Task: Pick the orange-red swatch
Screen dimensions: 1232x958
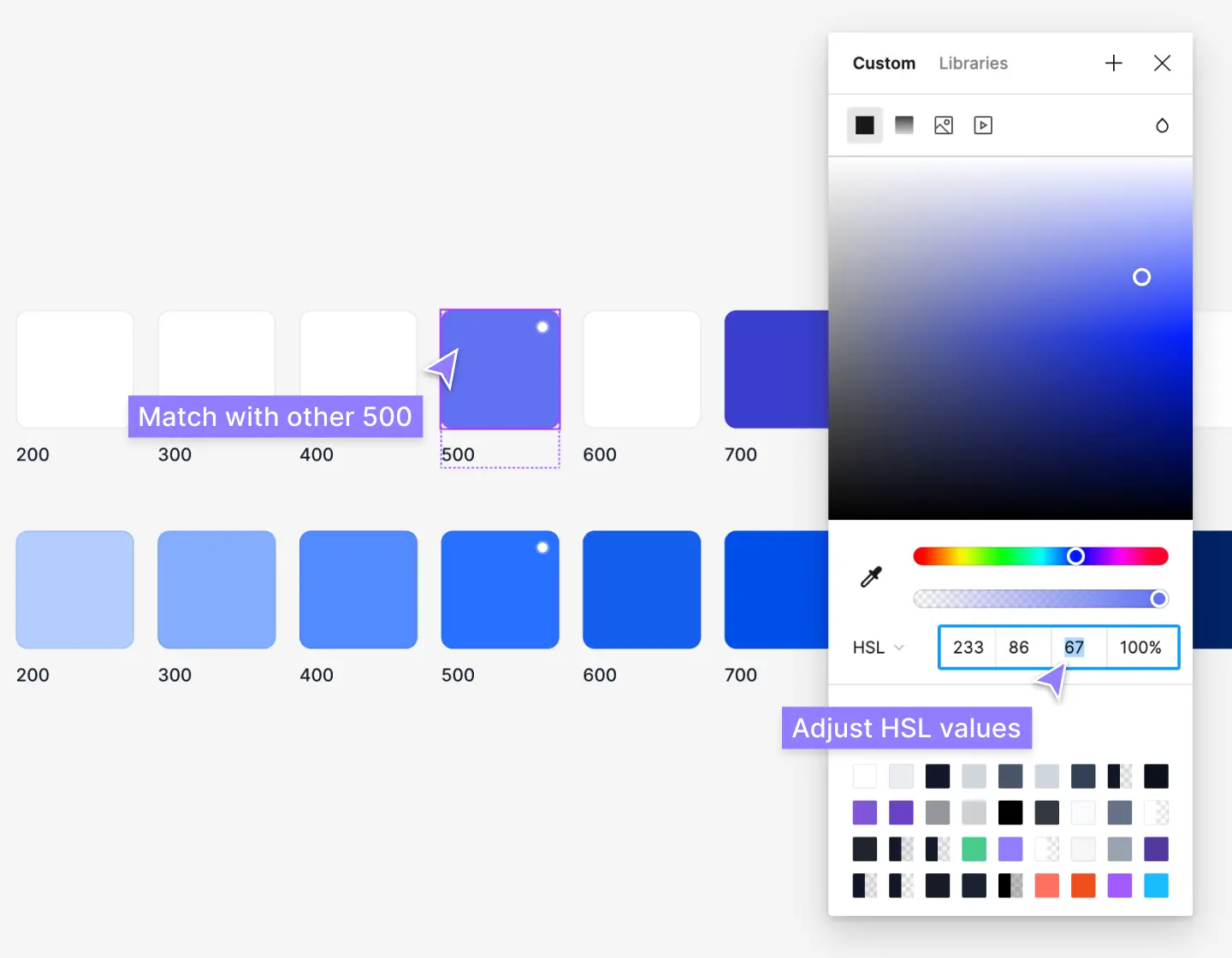Action: click(x=1083, y=885)
